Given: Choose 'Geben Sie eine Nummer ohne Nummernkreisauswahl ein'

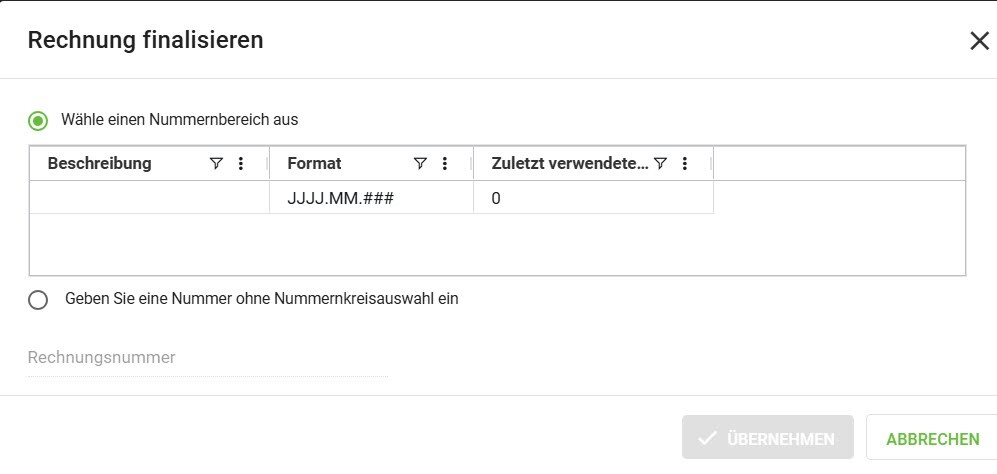Looking at the screenshot, I should click(38, 299).
